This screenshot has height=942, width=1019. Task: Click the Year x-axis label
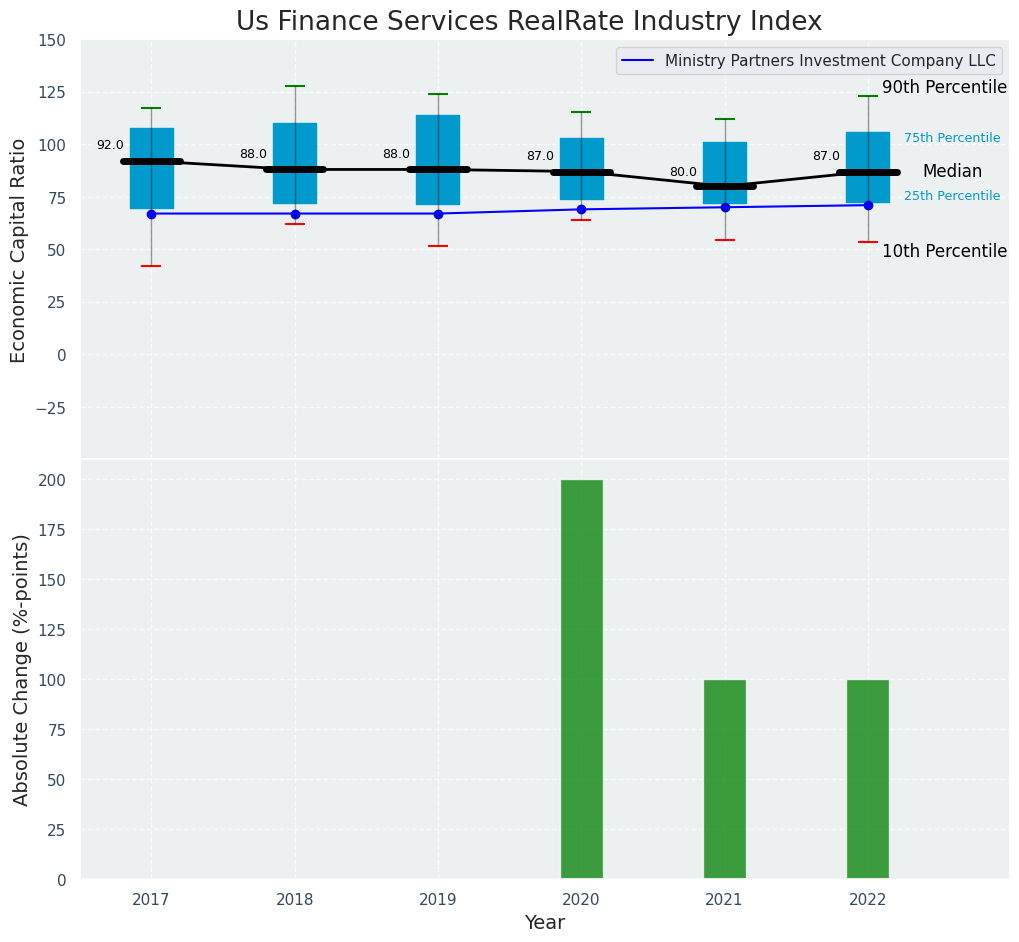pyautogui.click(x=545, y=923)
